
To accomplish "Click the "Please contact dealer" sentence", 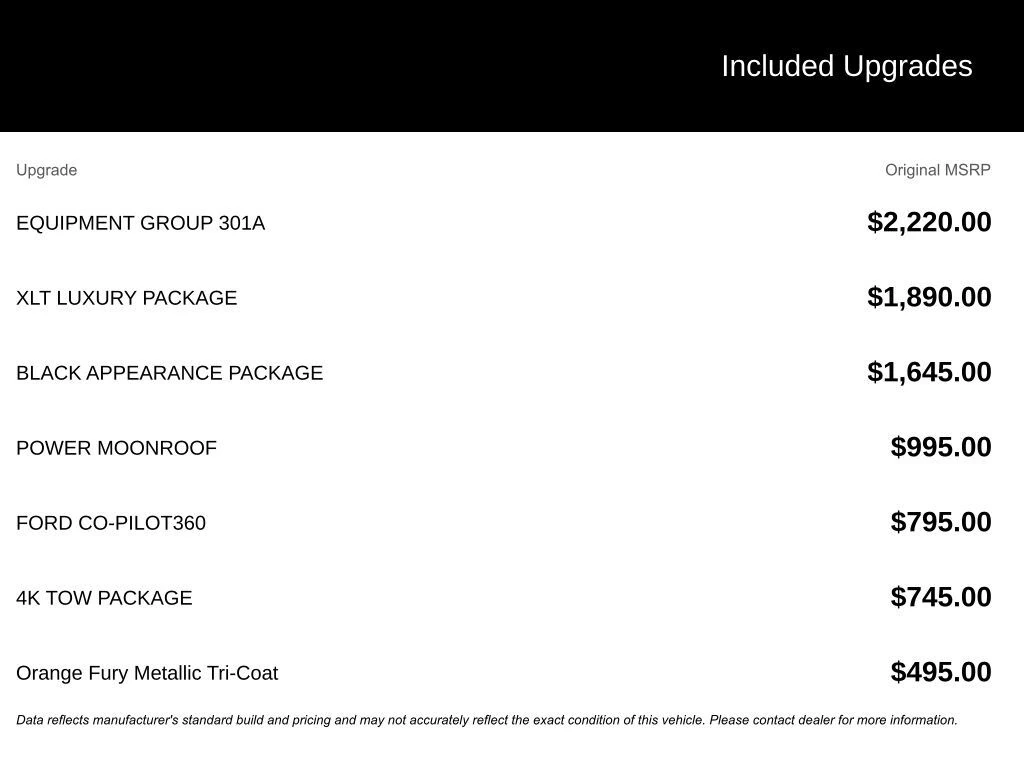I will [833, 720].
